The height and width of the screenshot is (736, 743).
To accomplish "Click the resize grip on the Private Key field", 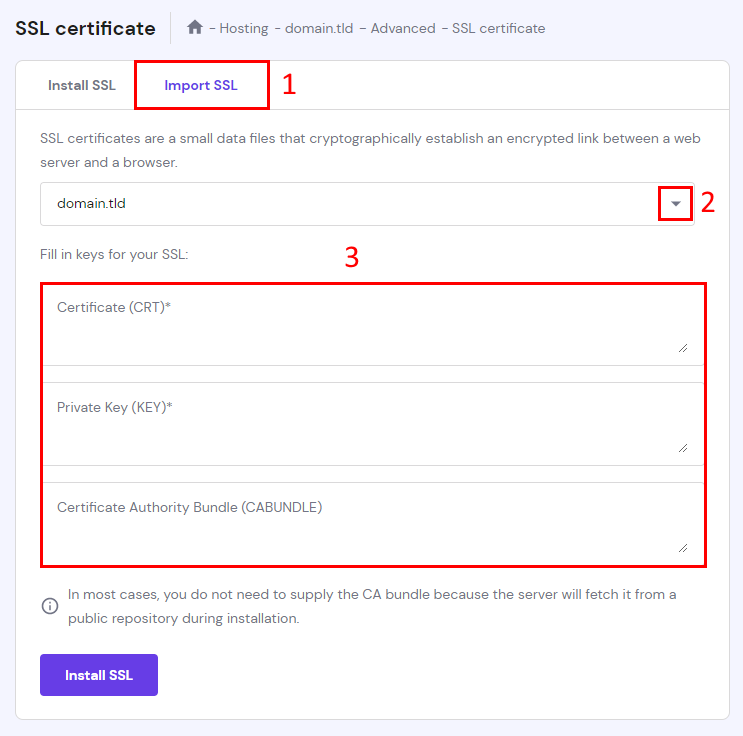I will [683, 447].
